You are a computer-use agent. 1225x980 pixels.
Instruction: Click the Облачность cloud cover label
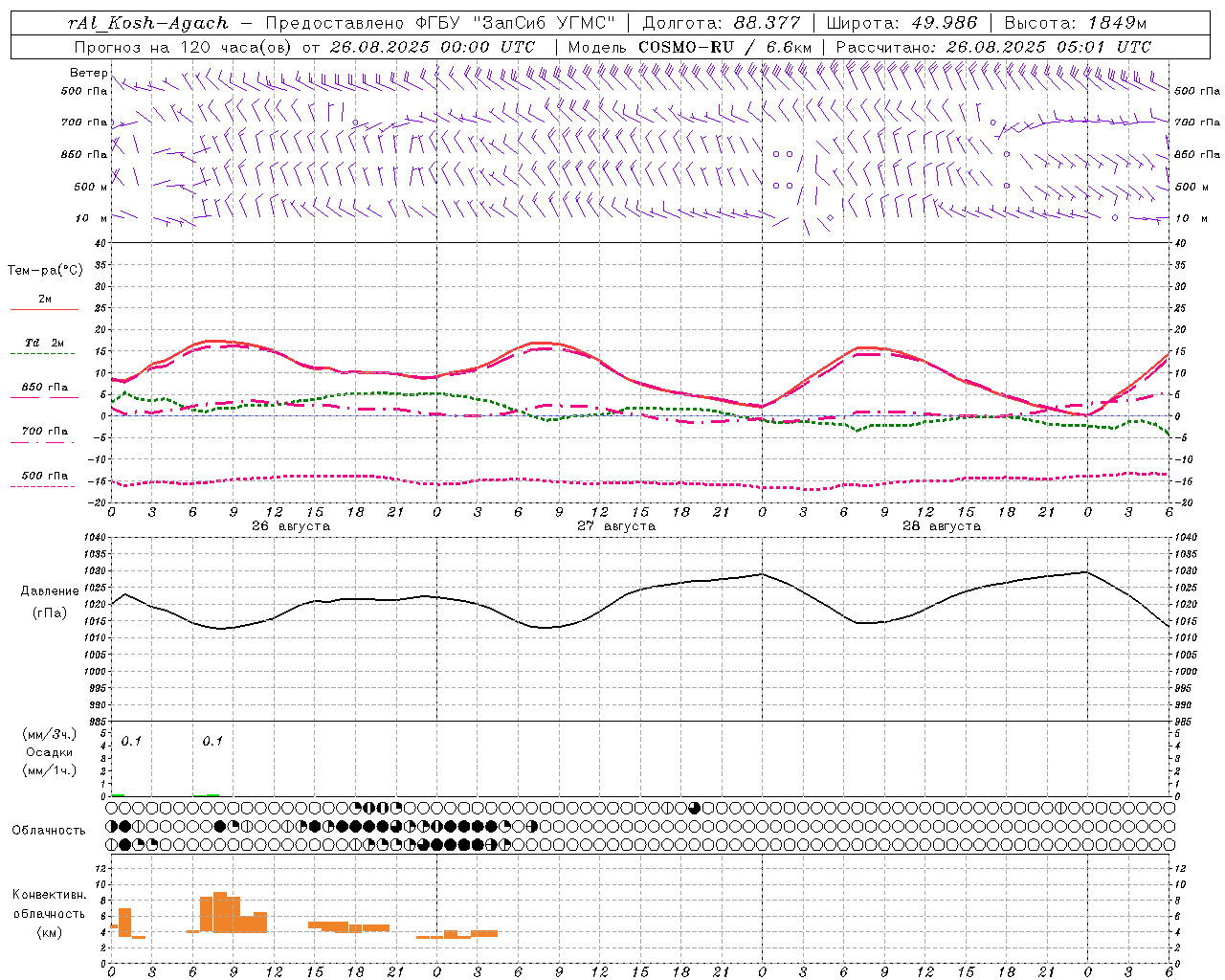tap(49, 831)
